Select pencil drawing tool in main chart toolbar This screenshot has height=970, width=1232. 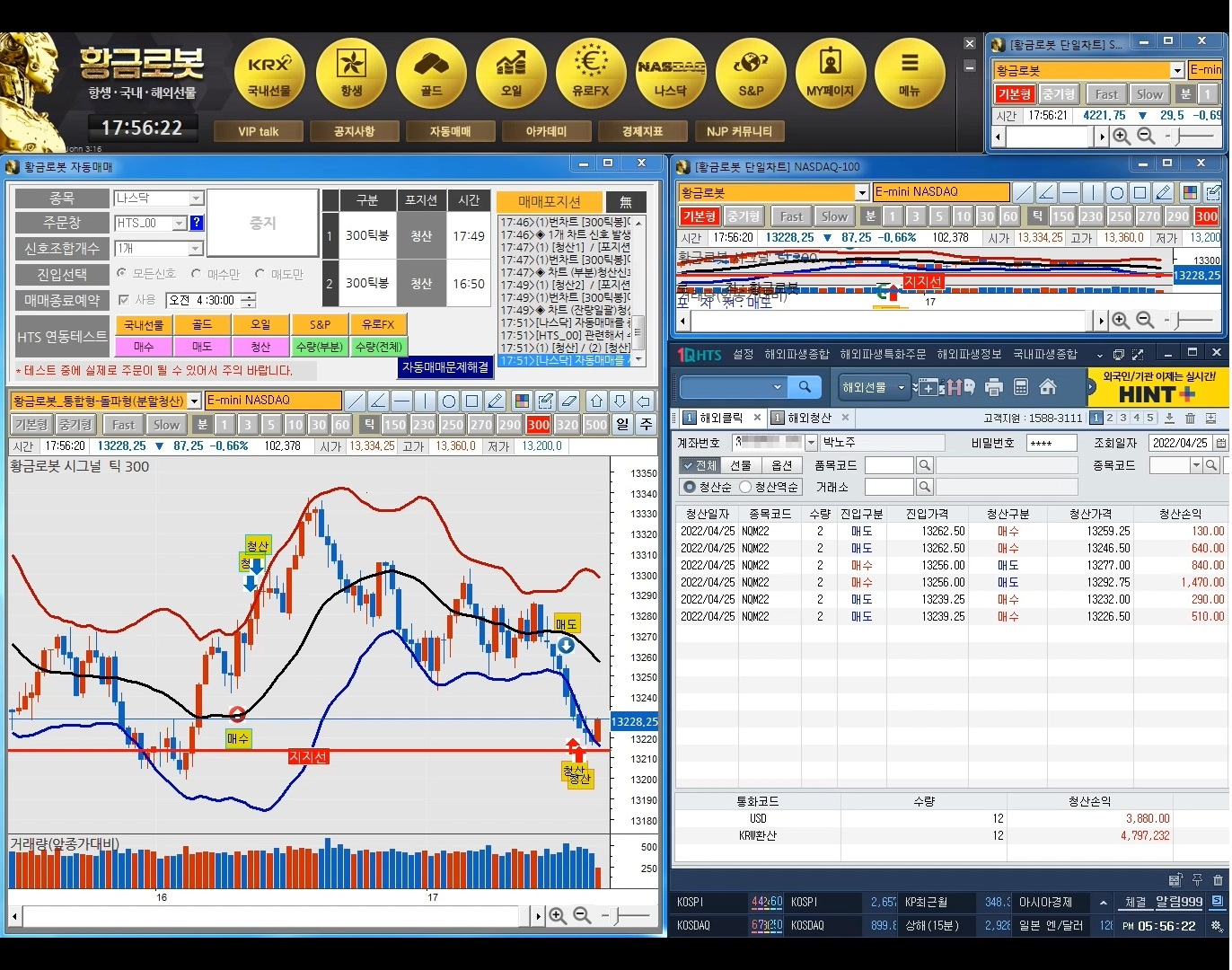(x=496, y=401)
